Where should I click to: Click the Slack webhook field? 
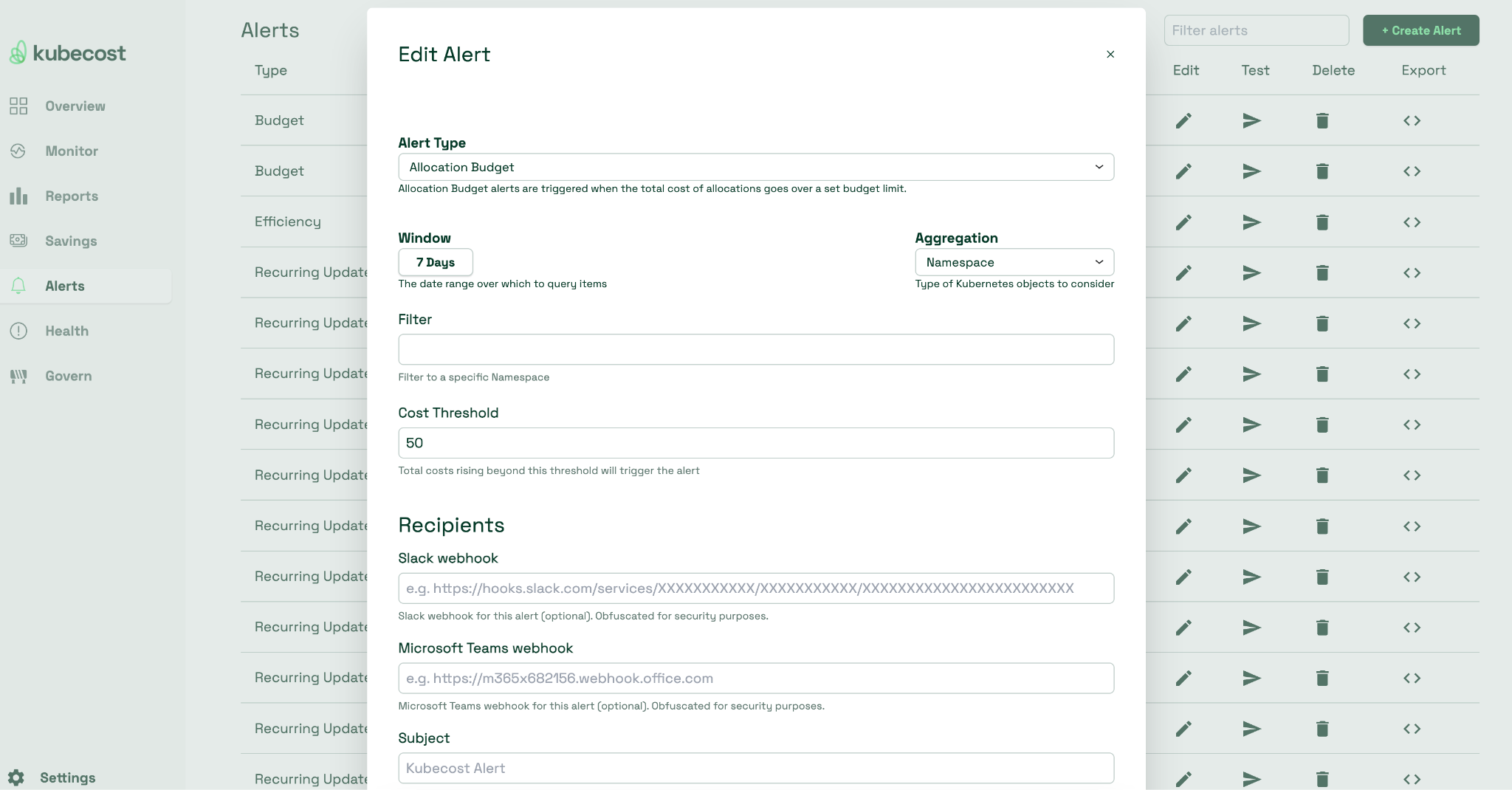pyautogui.click(x=756, y=588)
